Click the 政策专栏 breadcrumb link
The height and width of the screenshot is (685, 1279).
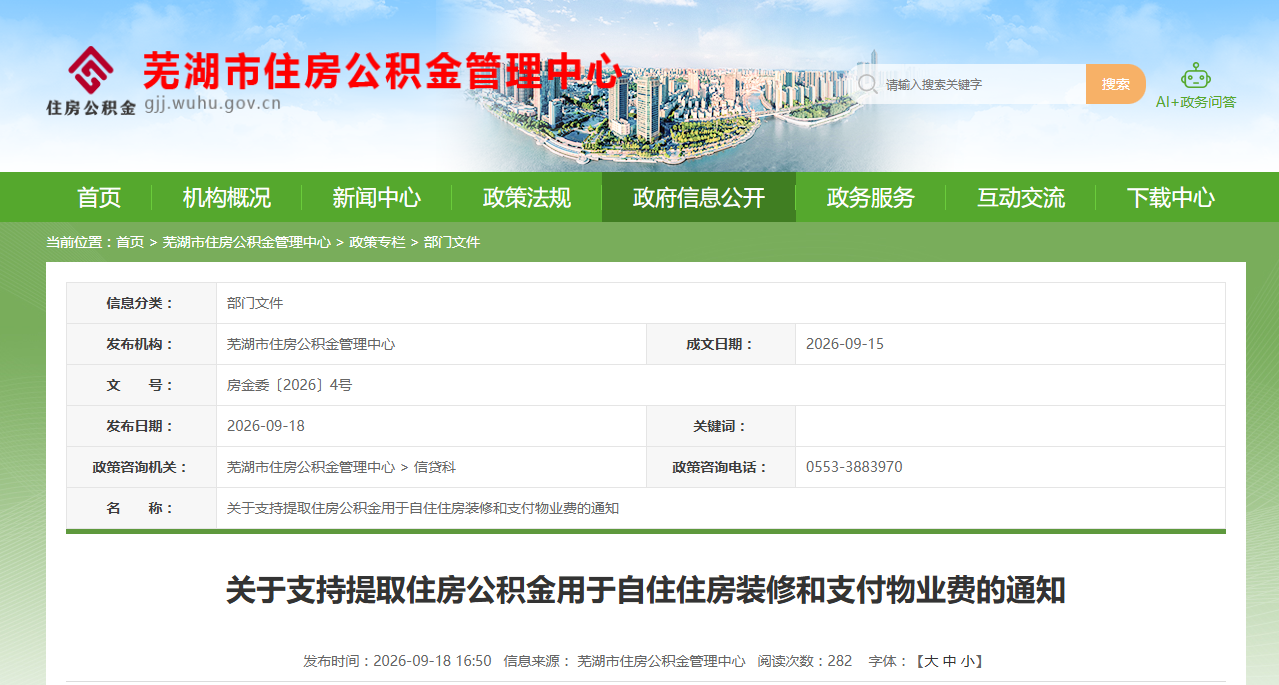(377, 242)
